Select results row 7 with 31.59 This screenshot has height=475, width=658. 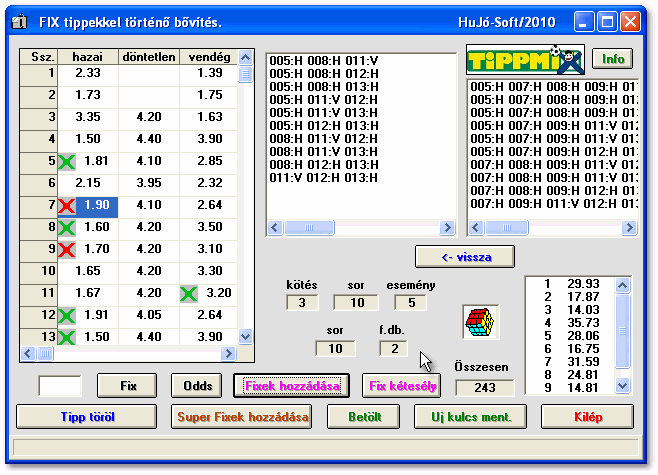[571, 362]
